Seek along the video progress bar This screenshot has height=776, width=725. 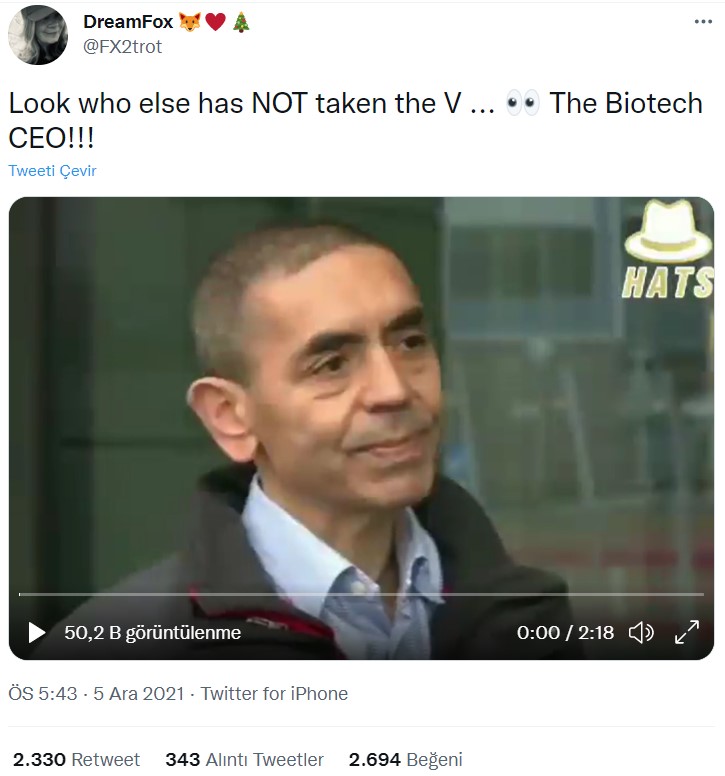361,594
